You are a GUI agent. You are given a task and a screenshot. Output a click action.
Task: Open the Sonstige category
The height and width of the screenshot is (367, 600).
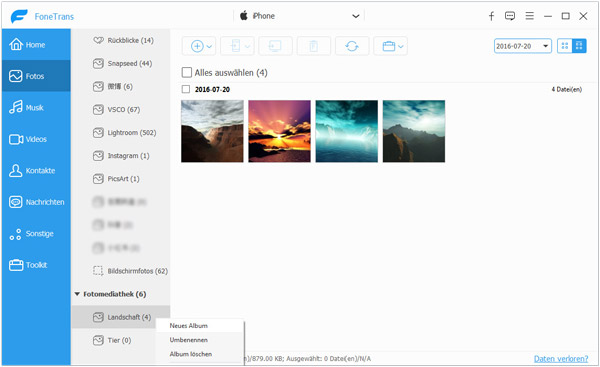36,233
